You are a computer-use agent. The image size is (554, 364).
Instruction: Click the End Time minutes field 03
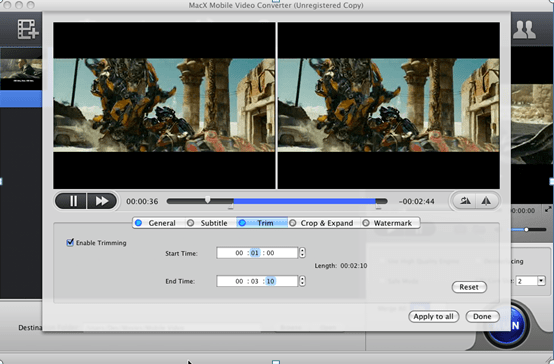(254, 281)
